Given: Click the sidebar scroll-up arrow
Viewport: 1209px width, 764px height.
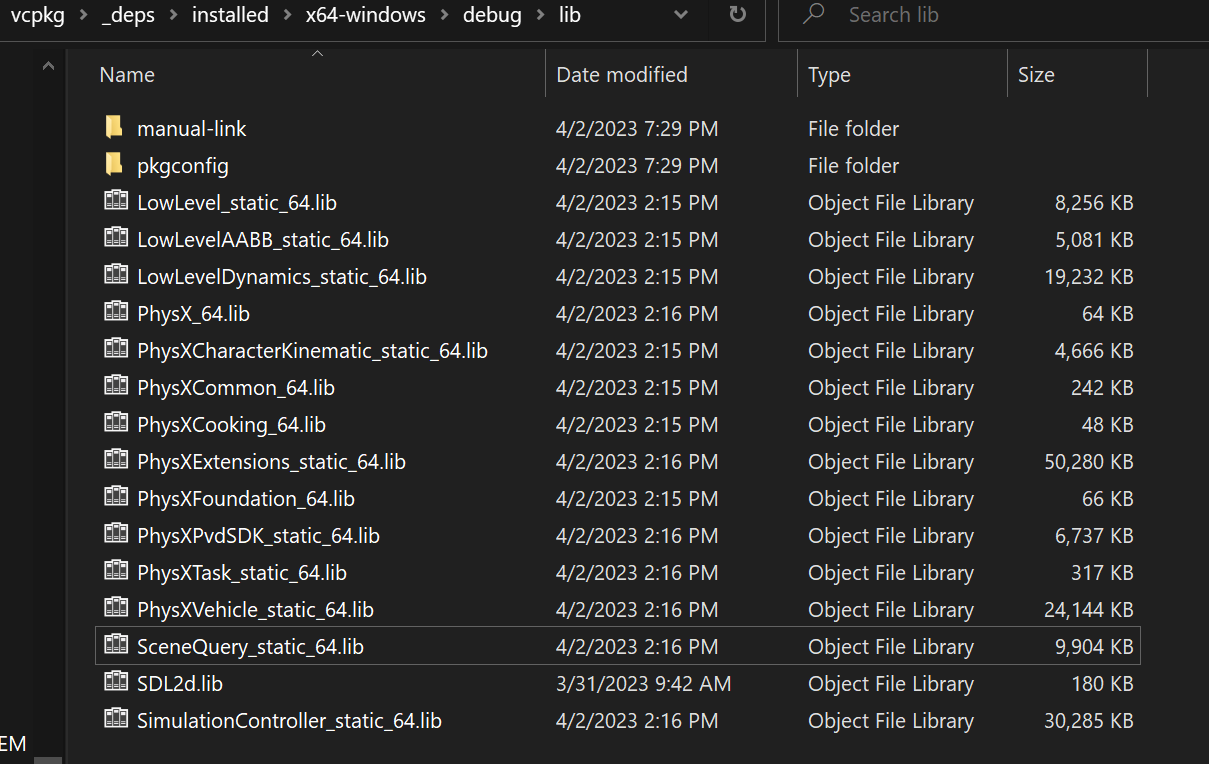Looking at the screenshot, I should pyautogui.click(x=48, y=65).
